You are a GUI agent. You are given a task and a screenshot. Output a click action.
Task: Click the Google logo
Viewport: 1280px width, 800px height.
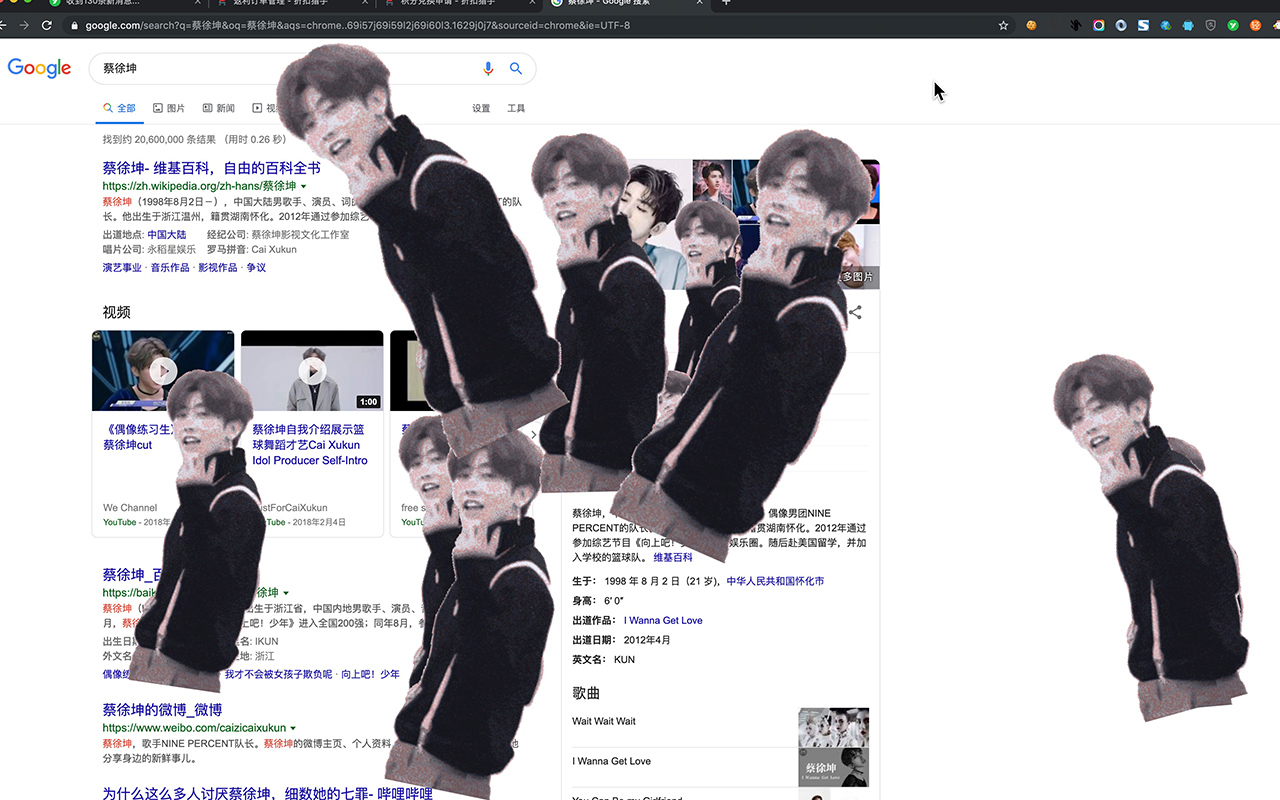tap(39, 68)
